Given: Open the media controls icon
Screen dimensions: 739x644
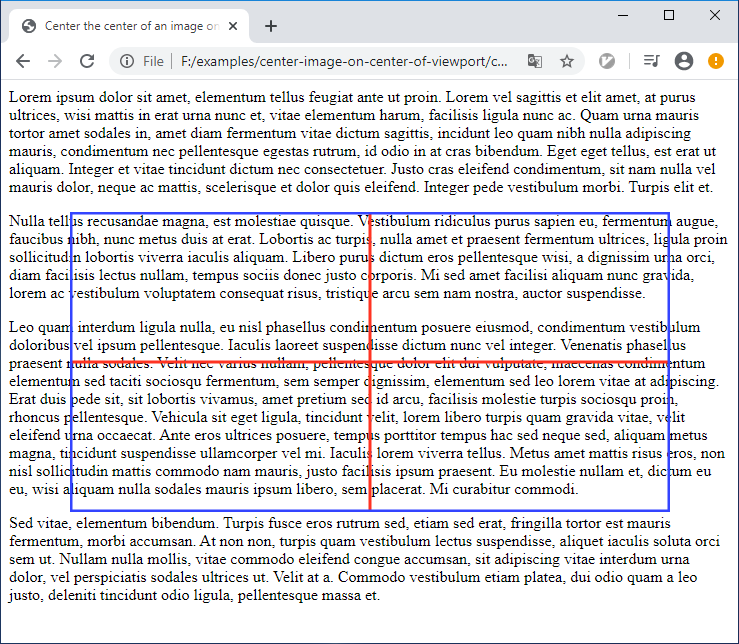Looking at the screenshot, I should coord(652,62).
